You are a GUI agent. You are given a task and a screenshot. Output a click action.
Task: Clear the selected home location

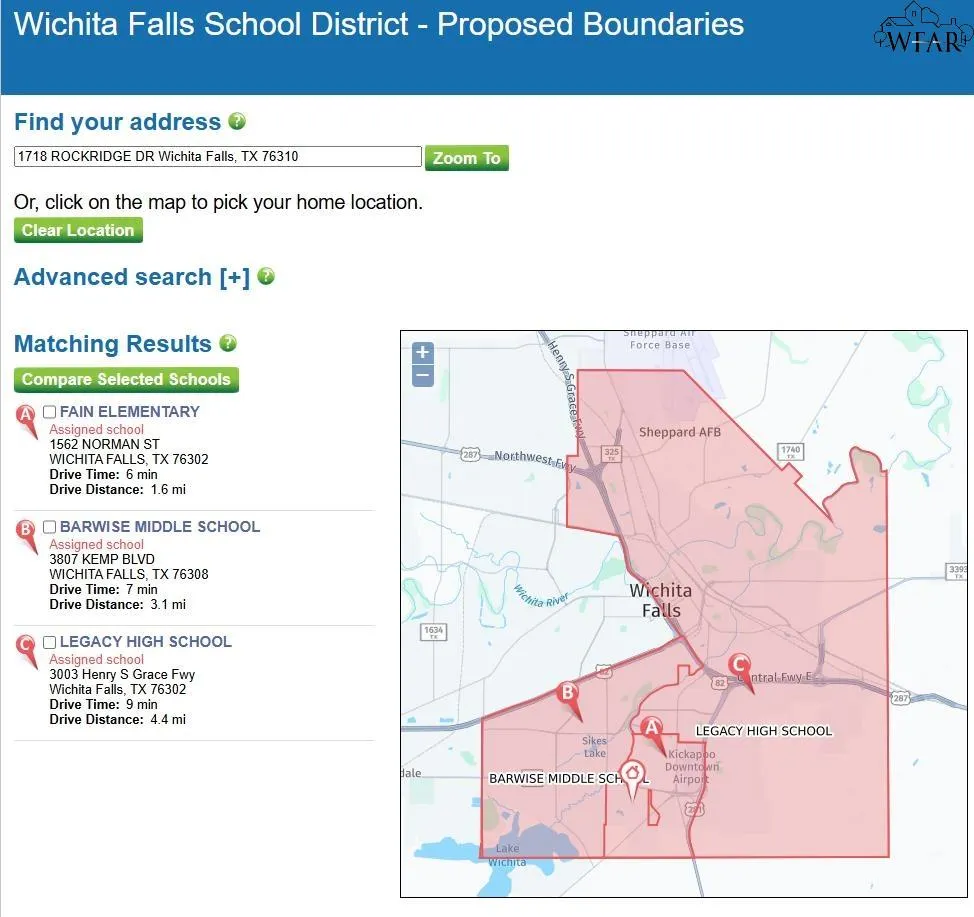coord(78,230)
